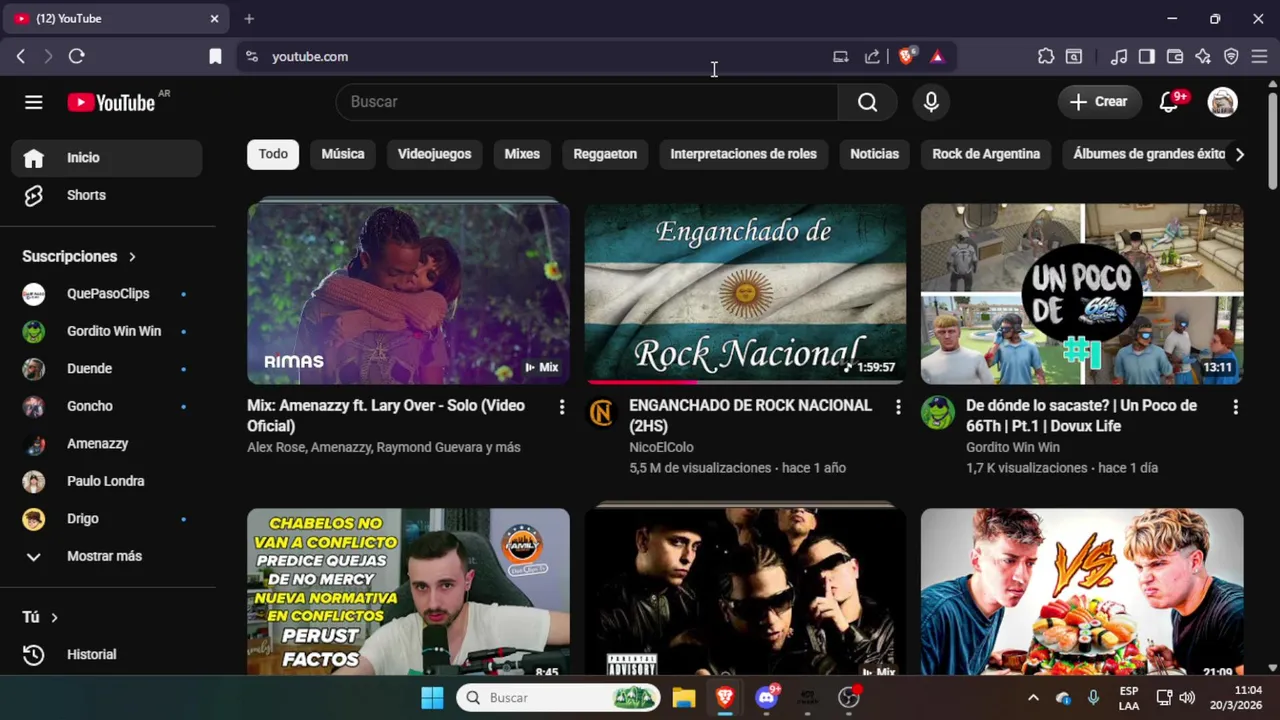Click the search magnifier button
Viewport: 1280px width, 720px height.
pyautogui.click(x=867, y=102)
